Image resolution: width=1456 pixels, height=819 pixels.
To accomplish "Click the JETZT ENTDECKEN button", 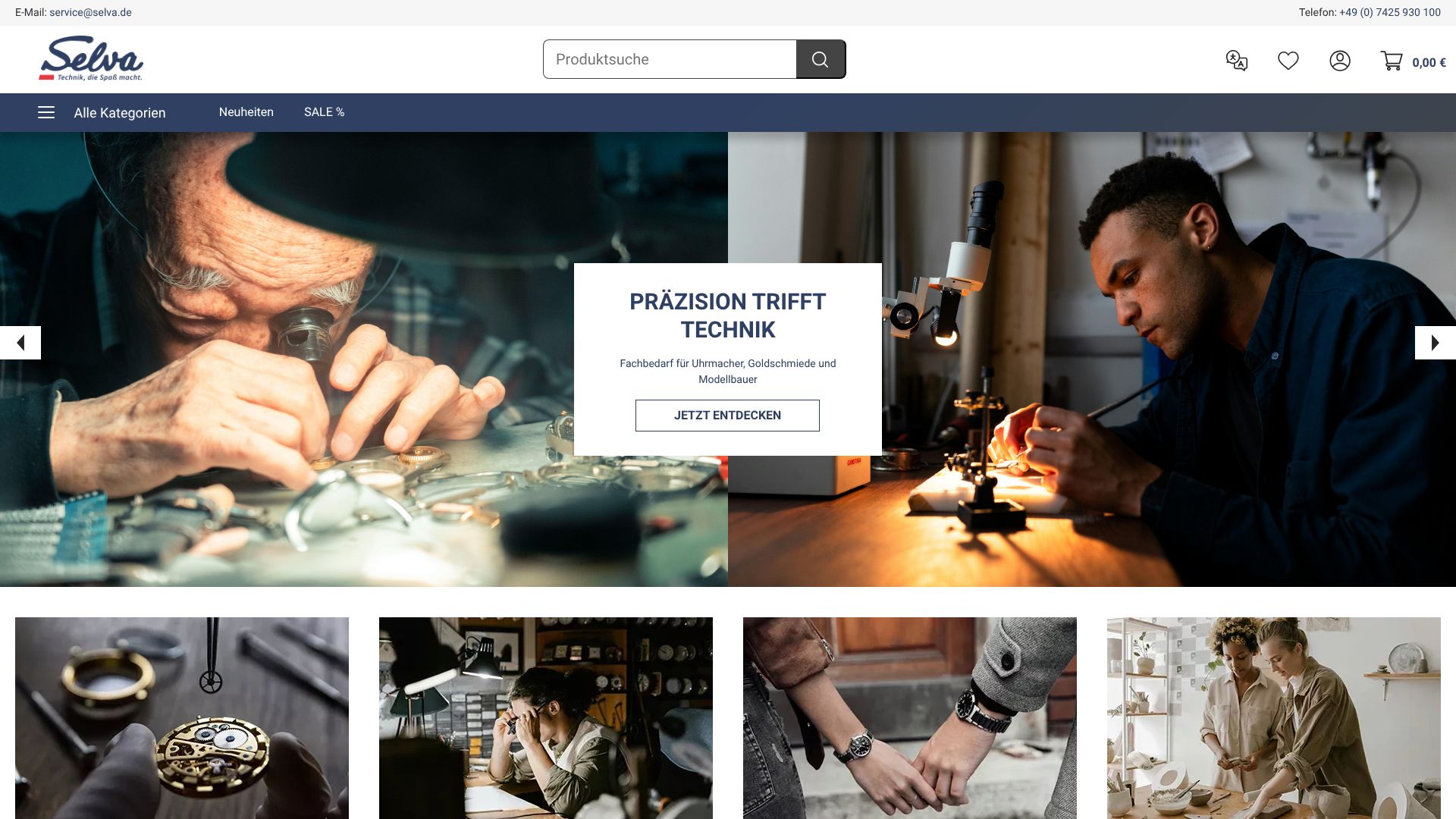I will [x=727, y=416].
